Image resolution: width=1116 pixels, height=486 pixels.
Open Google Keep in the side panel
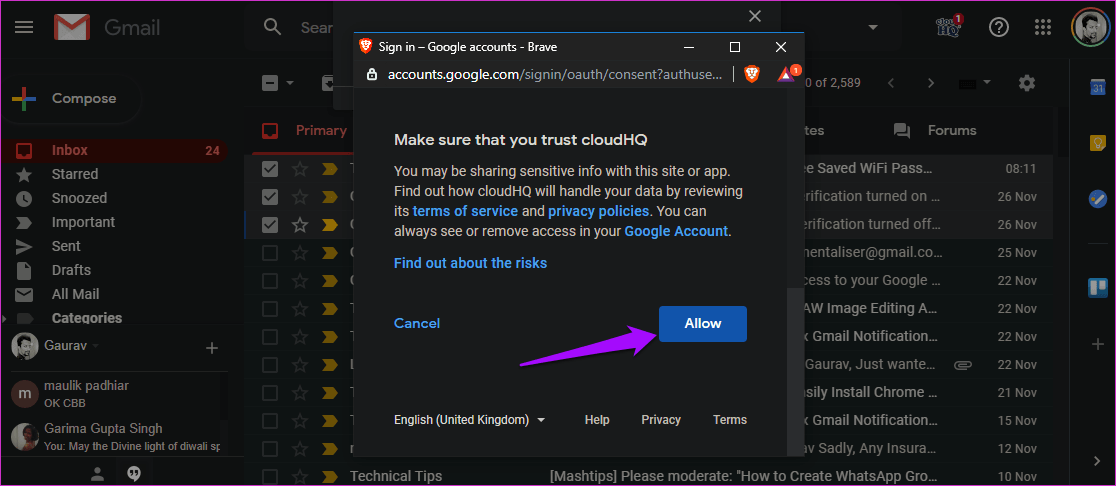pyautogui.click(x=1097, y=143)
